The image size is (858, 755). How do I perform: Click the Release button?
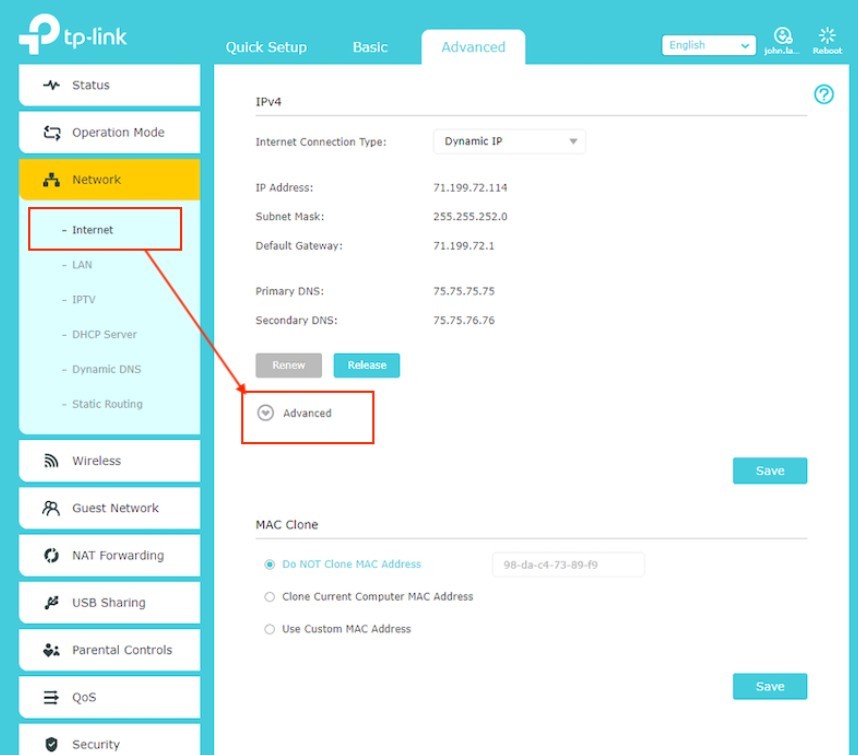366,365
